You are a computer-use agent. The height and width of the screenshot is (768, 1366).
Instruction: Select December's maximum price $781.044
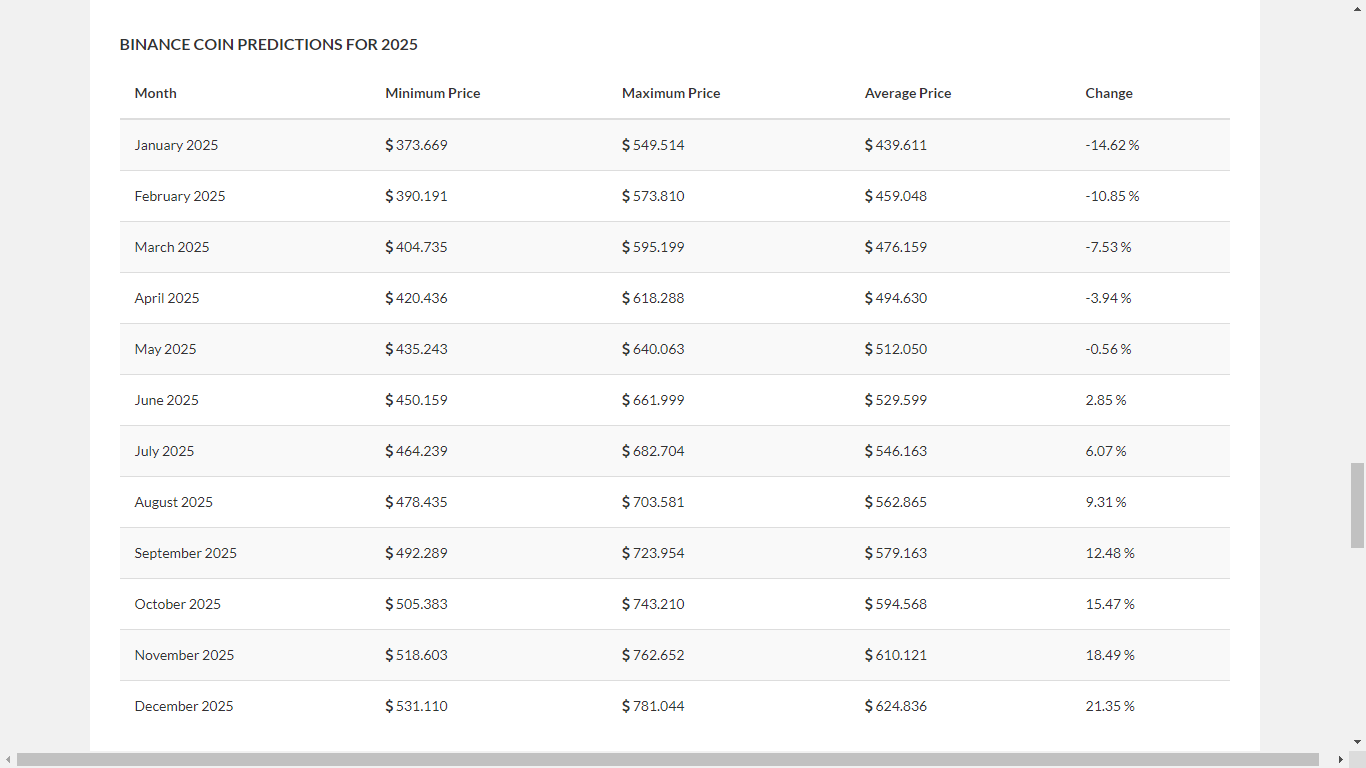653,706
